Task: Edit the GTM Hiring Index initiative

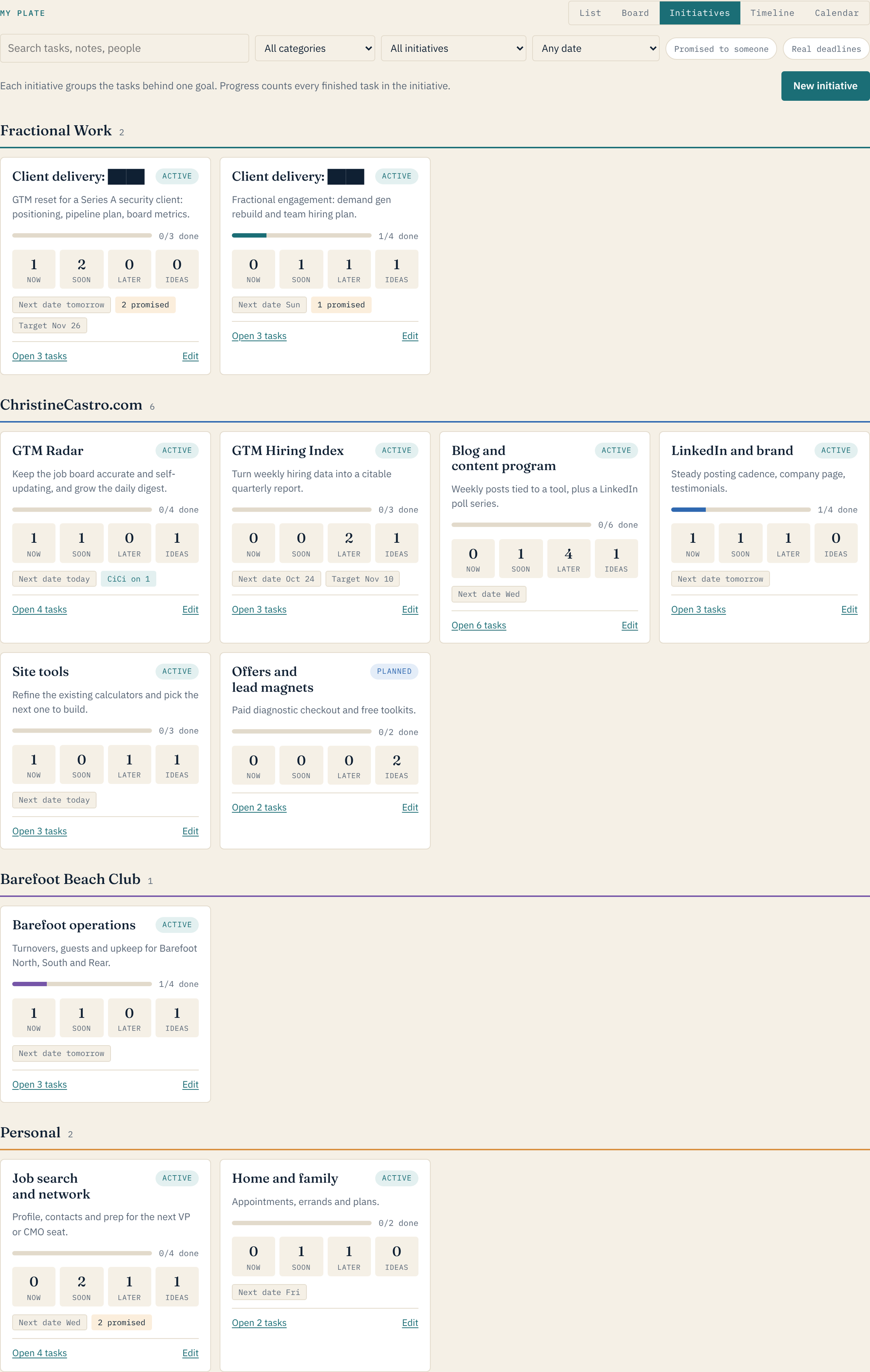Action: pos(410,610)
